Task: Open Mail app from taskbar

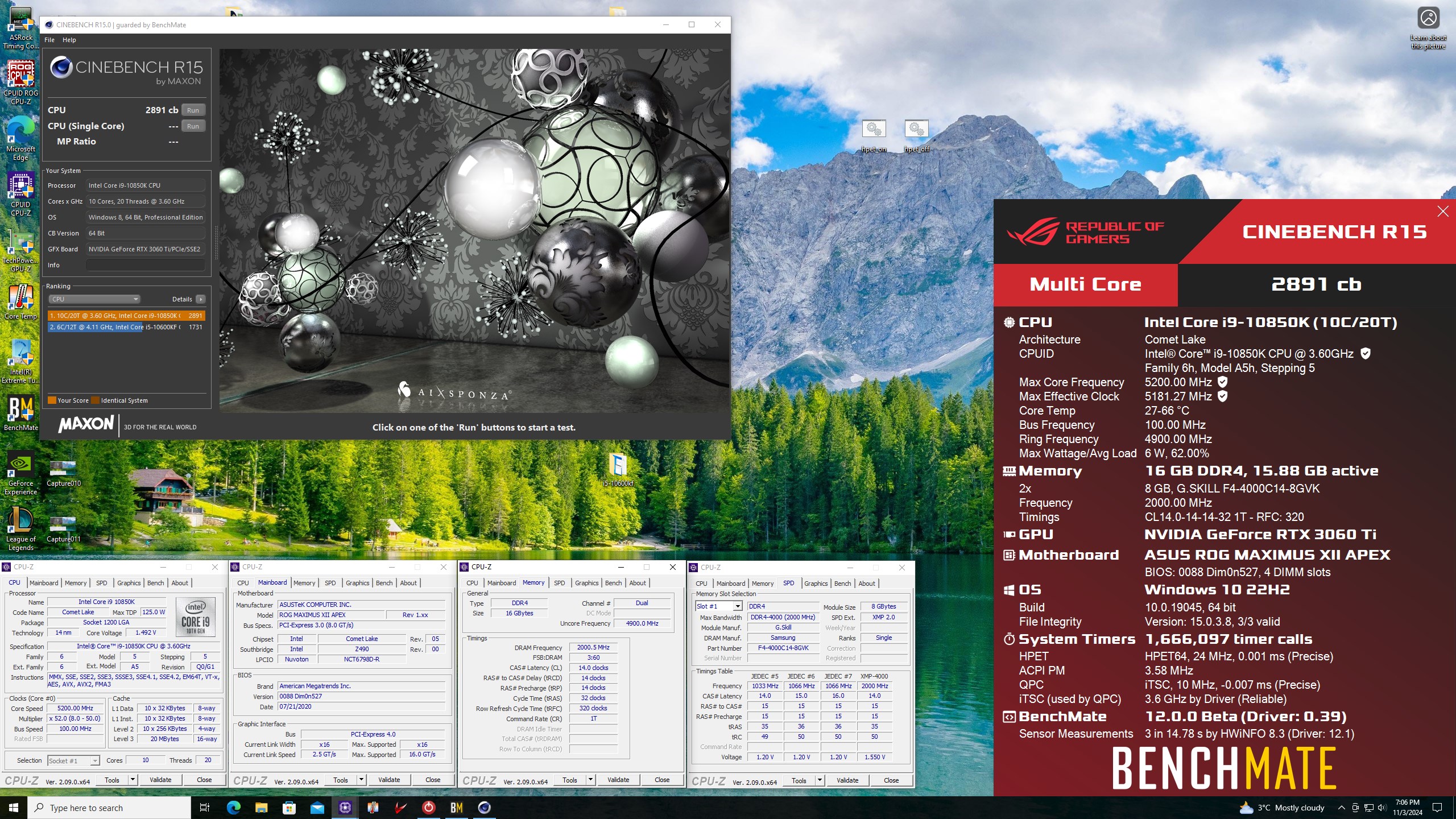Action: [317, 808]
